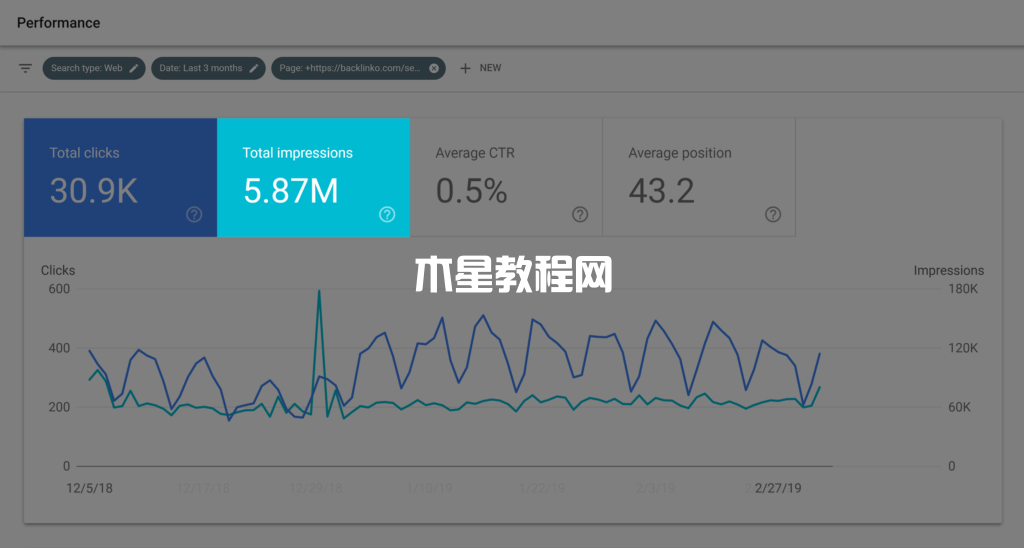This screenshot has height=548, width=1024.
Task: Enable the Average CTR metric card
Action: pyautogui.click(x=506, y=177)
